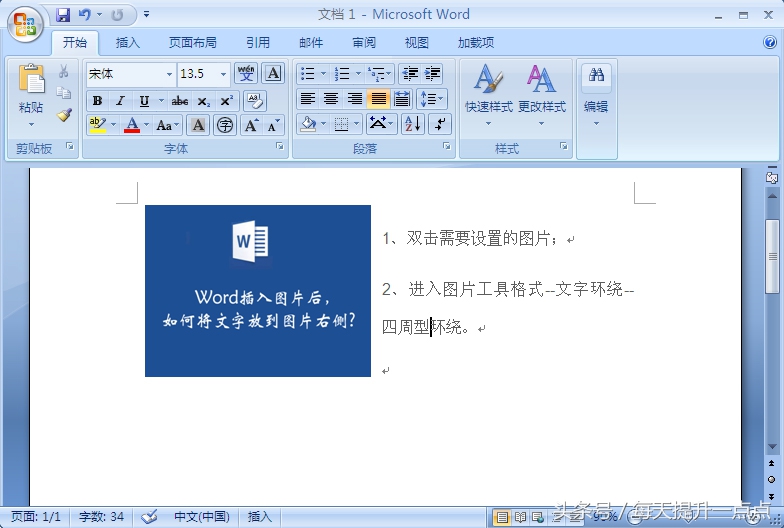Select the blue Word image

coord(258,291)
